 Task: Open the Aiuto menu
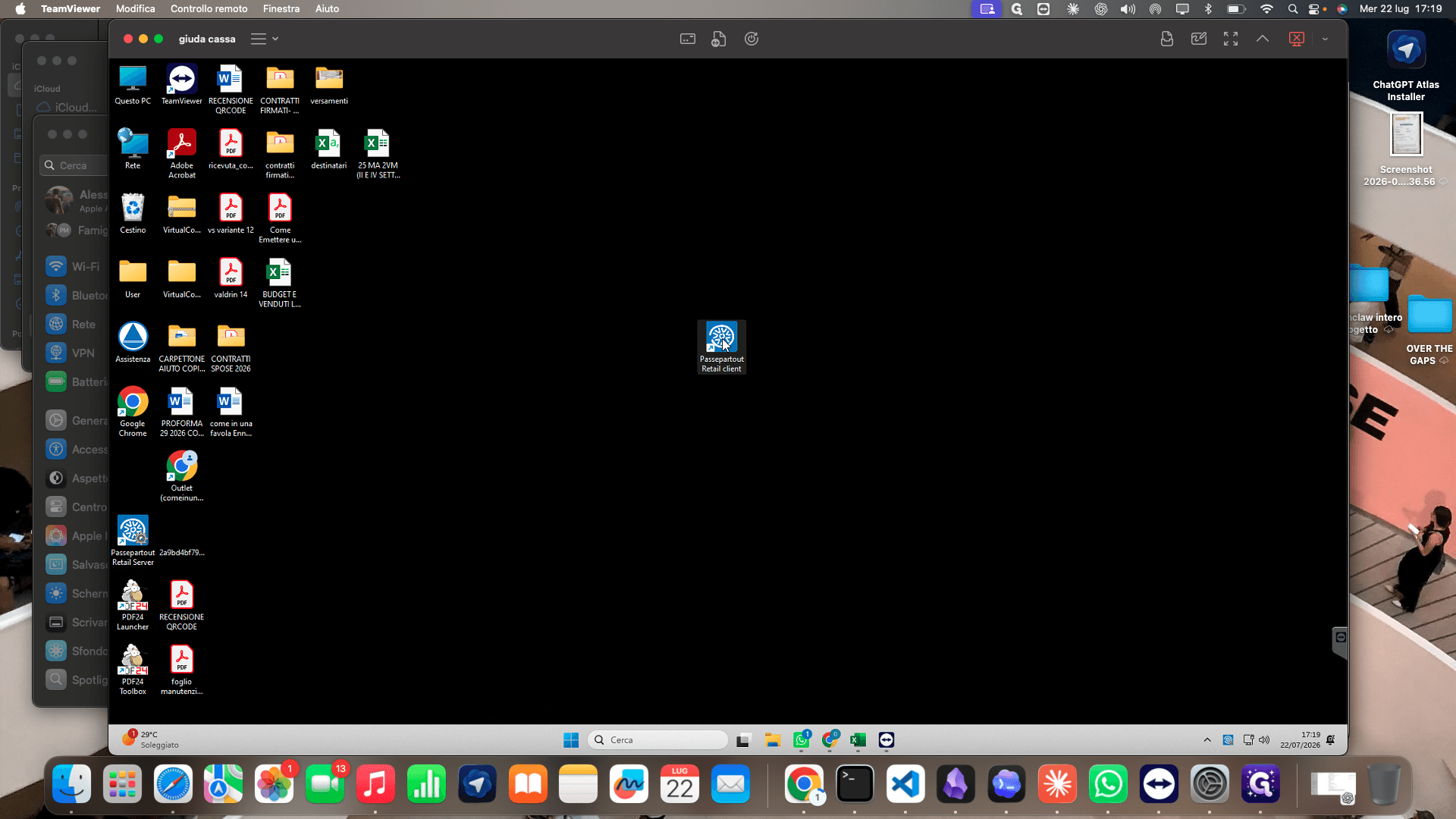327,9
